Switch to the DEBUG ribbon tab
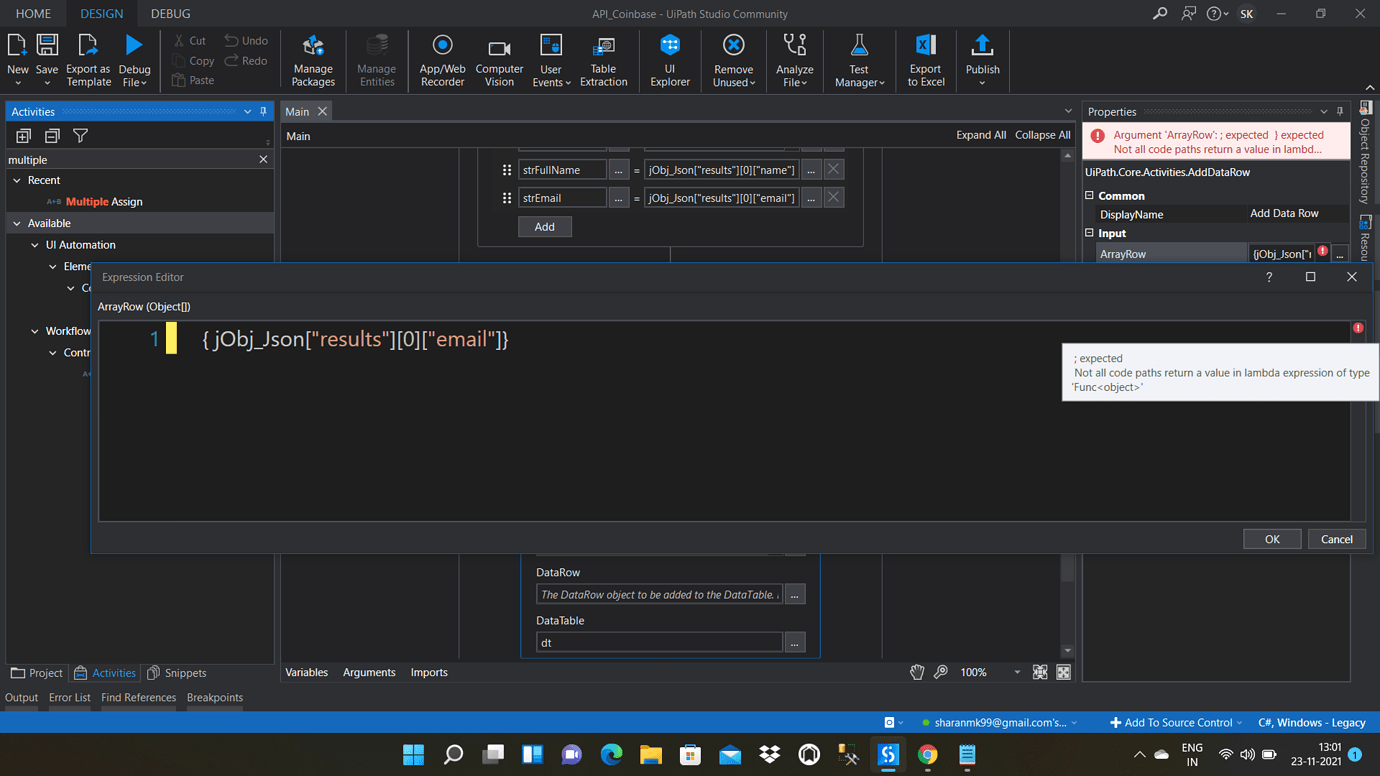The height and width of the screenshot is (776, 1380). [170, 14]
